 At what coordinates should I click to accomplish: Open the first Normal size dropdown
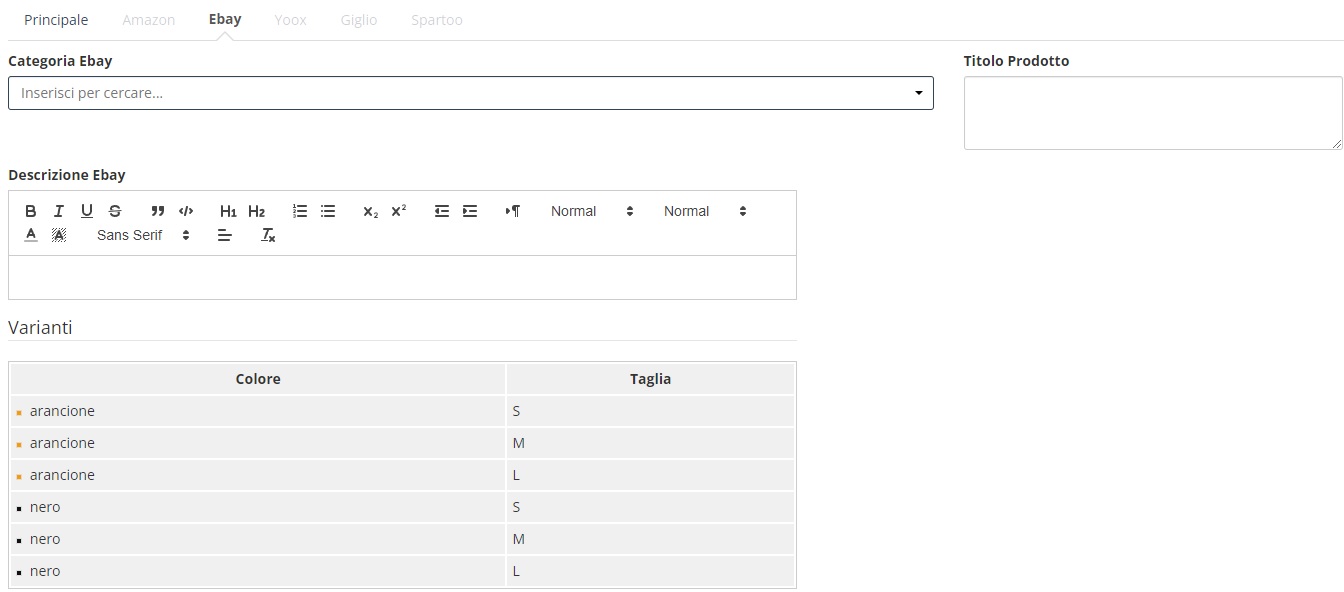pyautogui.click(x=592, y=211)
